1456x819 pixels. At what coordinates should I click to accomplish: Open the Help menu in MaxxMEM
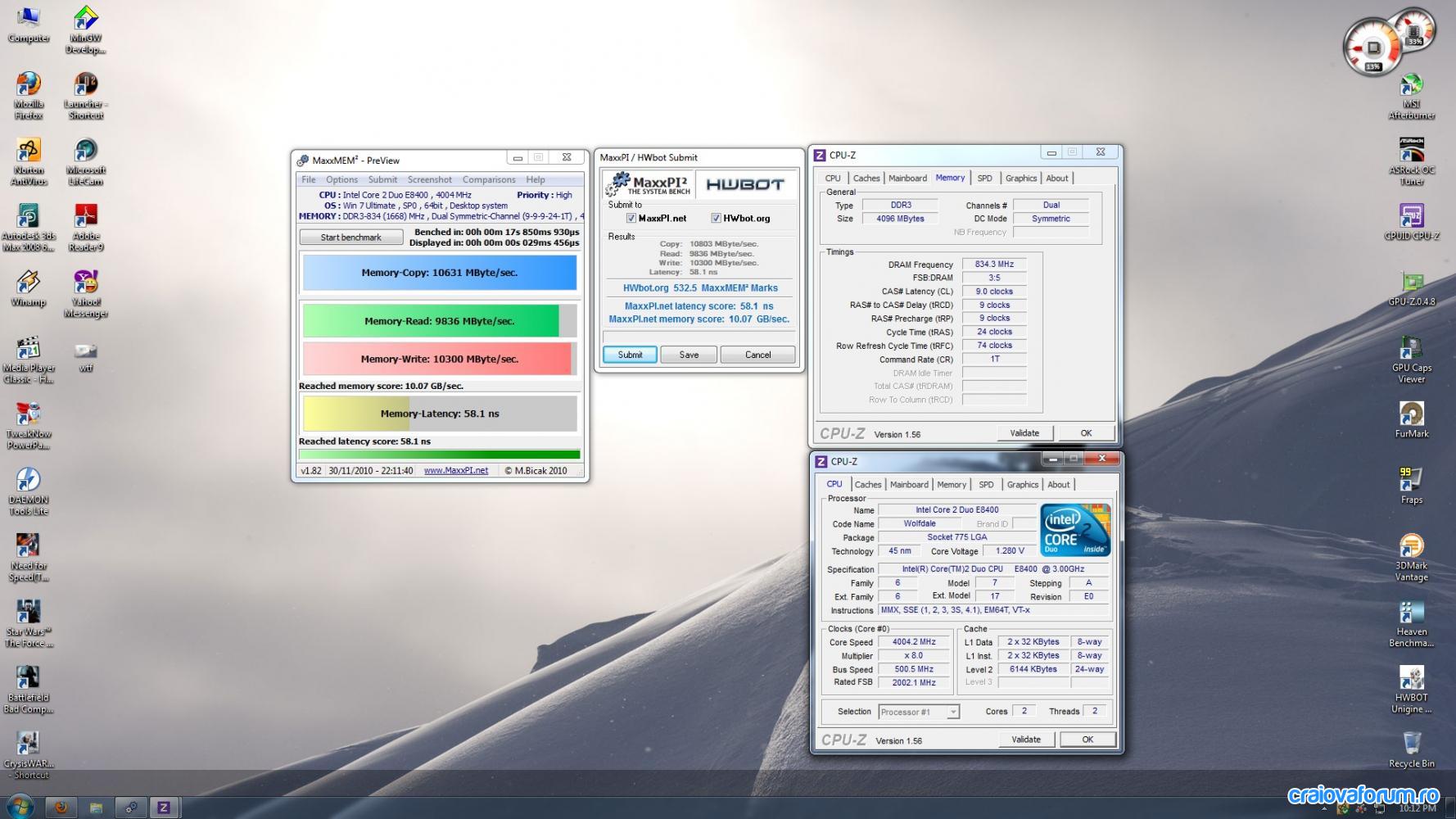[536, 179]
